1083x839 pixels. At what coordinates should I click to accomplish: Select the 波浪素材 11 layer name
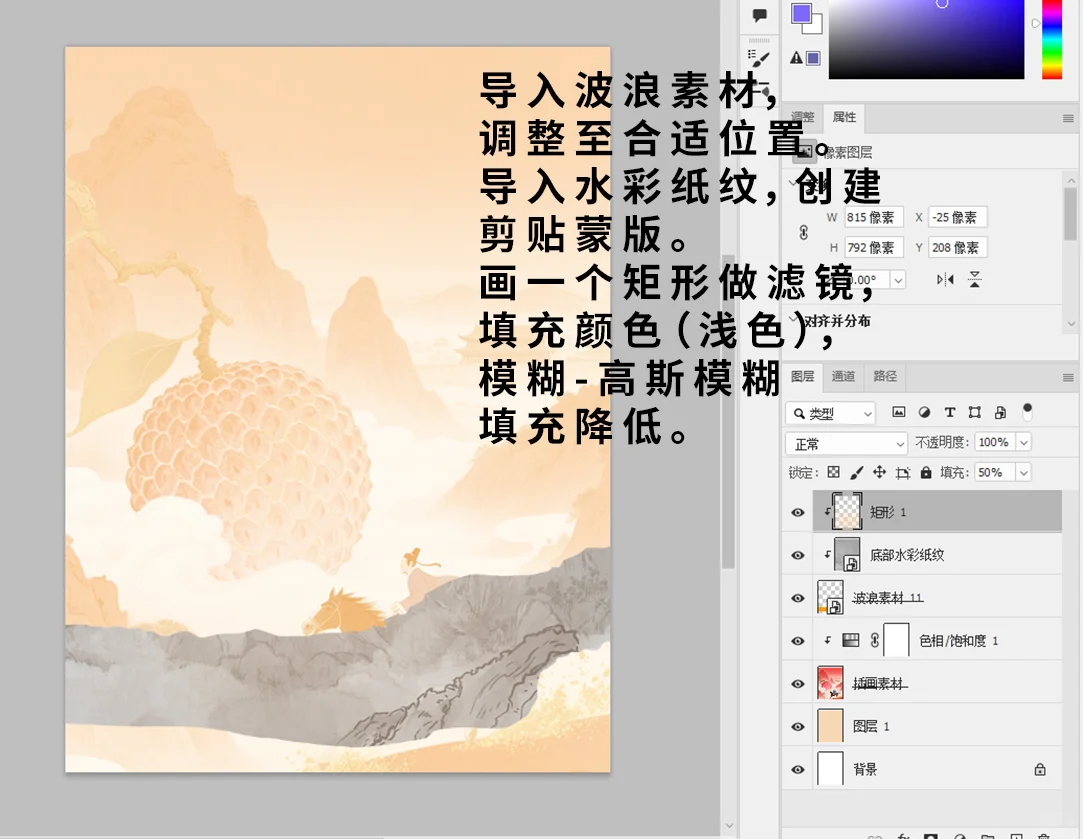tap(888, 597)
